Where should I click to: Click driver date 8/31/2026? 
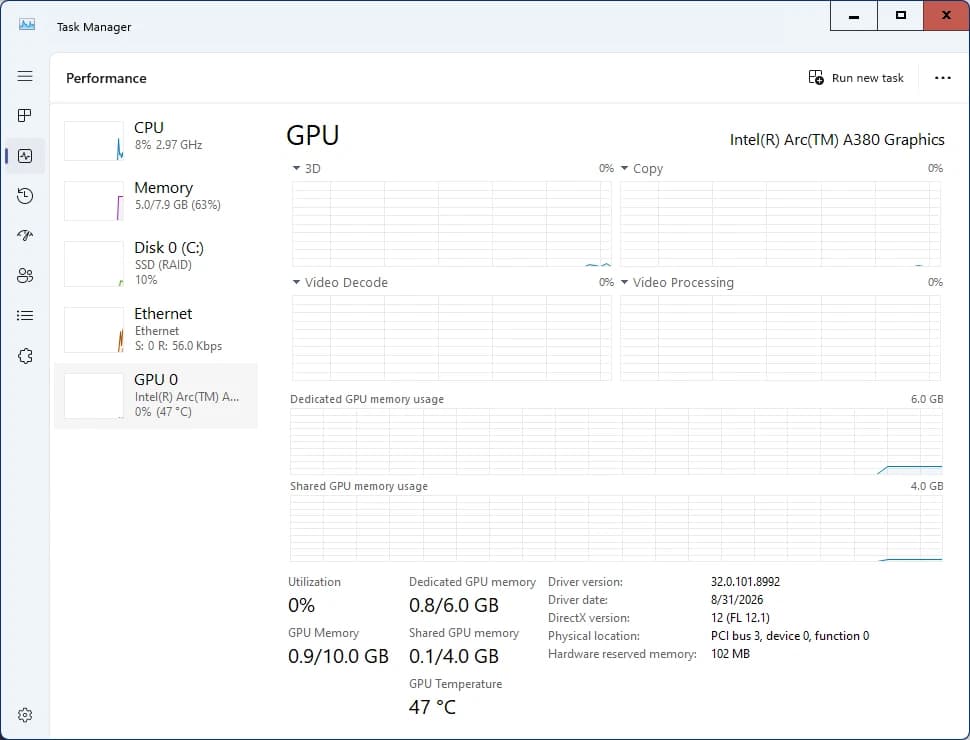737,600
